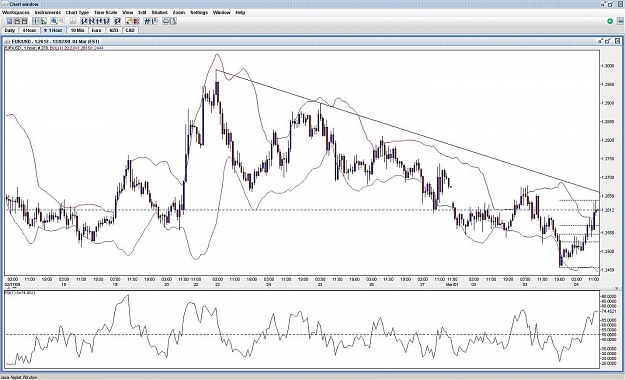The image size is (625, 380).
Task: Click the icon immediately right of the grid hash
Action: point(154,21)
